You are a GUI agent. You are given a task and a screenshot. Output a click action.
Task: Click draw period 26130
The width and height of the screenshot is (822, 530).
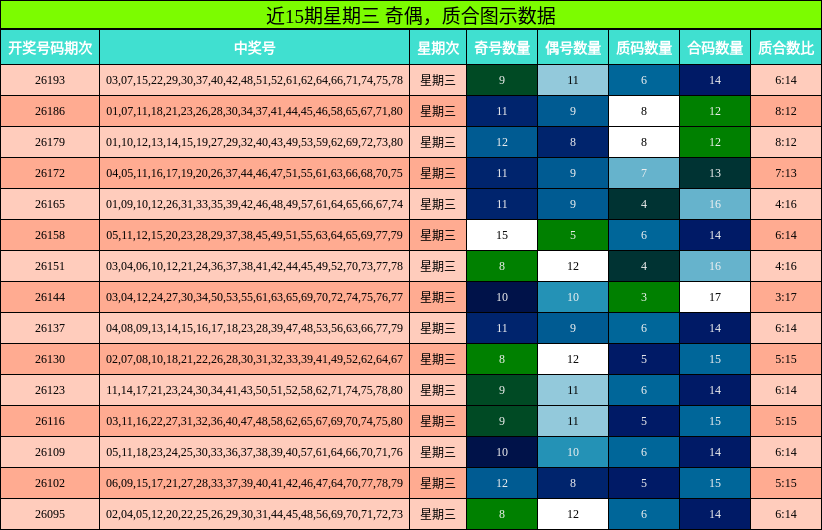click(50, 359)
